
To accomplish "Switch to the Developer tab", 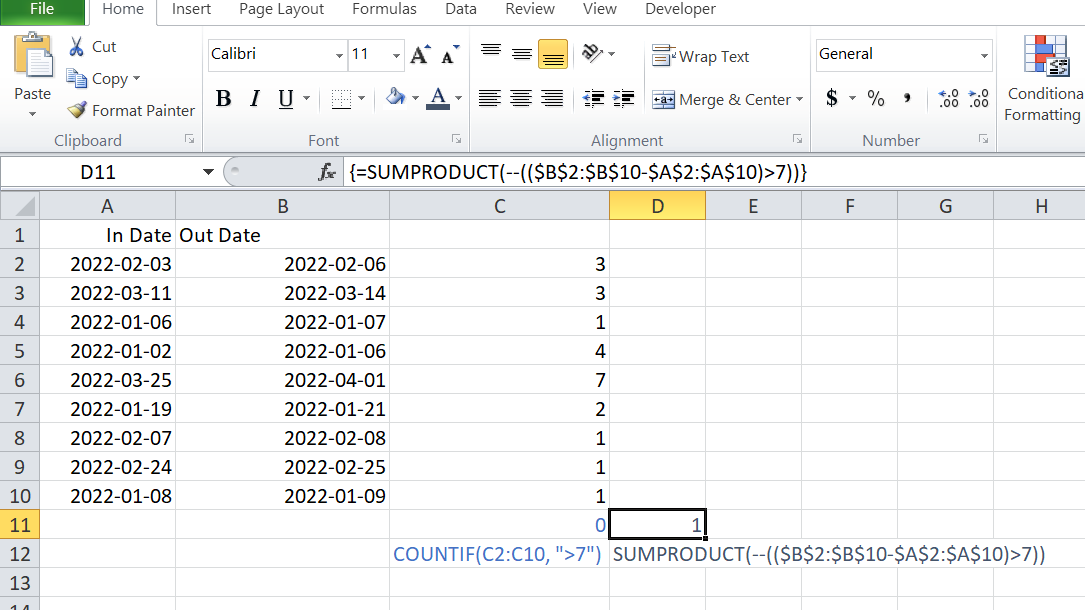I will pos(681,10).
